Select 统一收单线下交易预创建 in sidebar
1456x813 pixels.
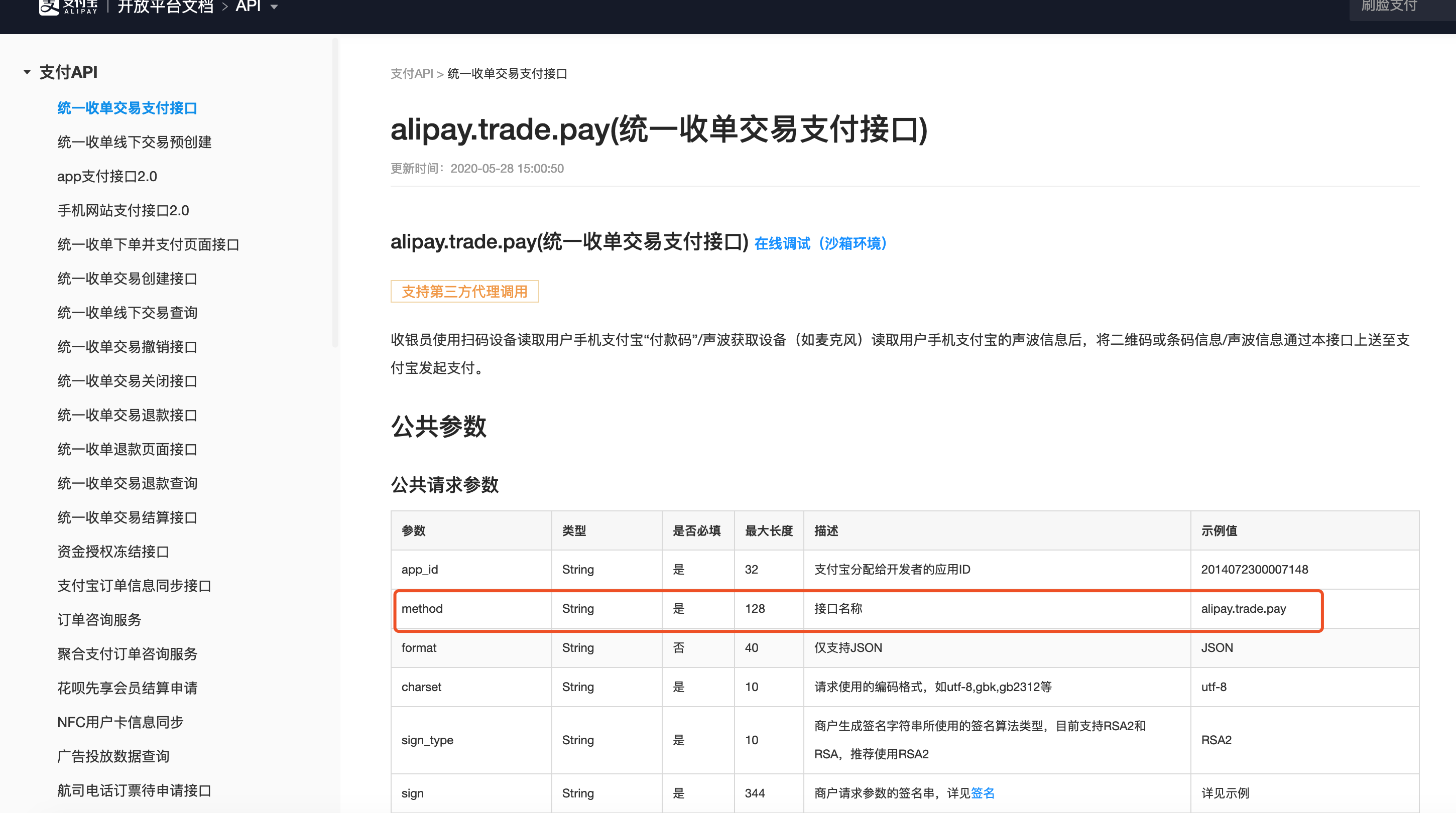point(134,143)
